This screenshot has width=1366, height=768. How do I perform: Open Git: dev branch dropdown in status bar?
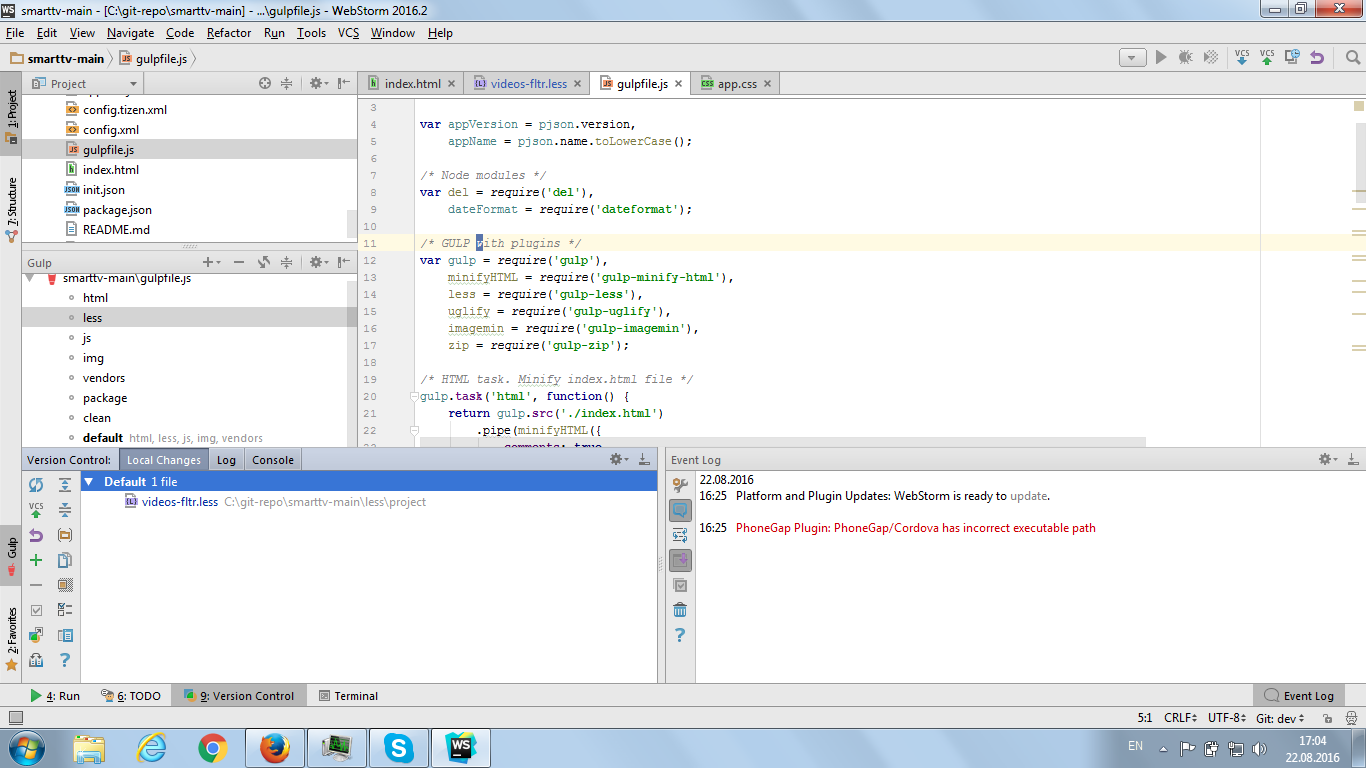(x=1282, y=718)
